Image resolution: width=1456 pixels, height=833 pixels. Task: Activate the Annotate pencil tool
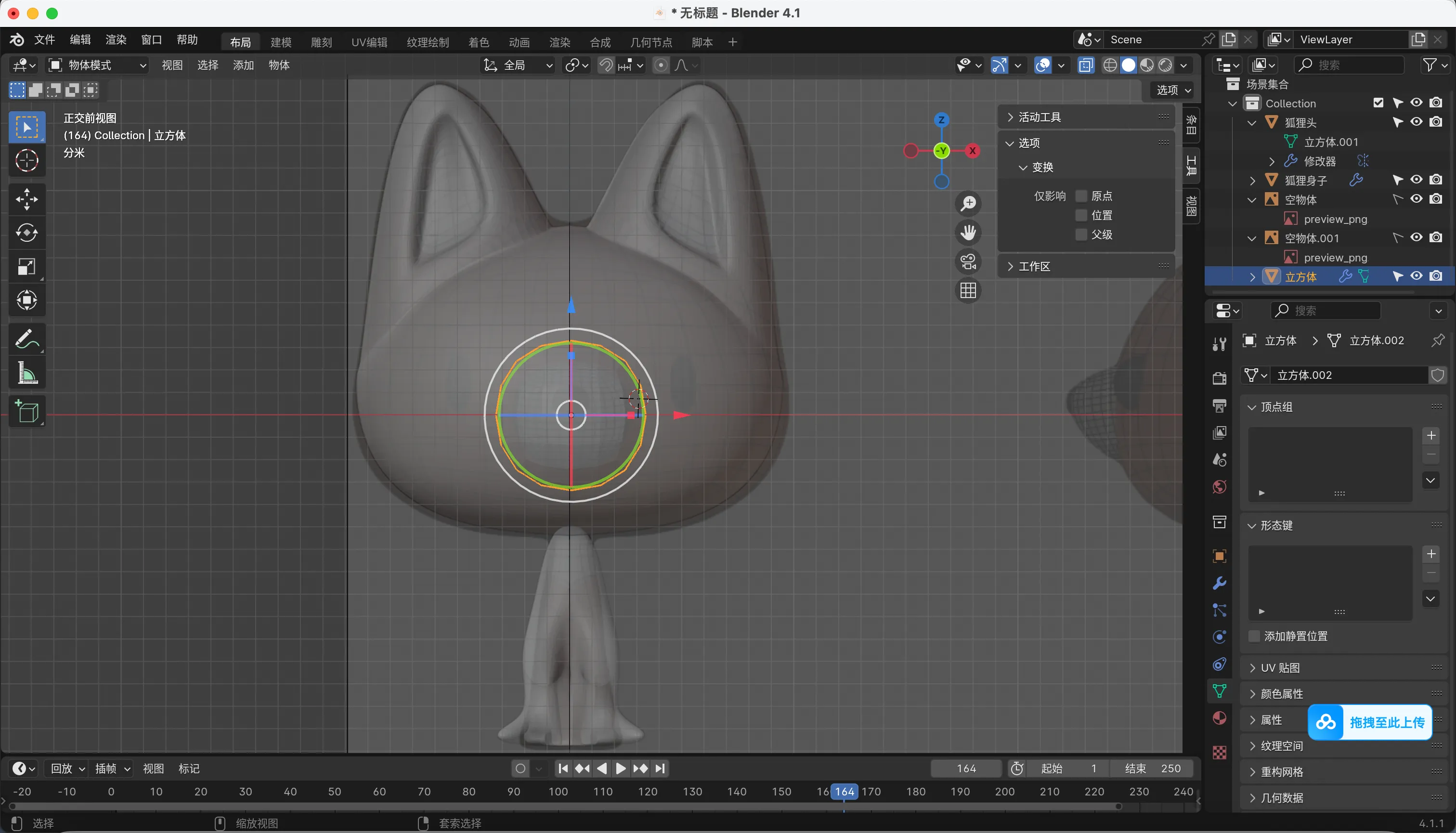[26, 339]
